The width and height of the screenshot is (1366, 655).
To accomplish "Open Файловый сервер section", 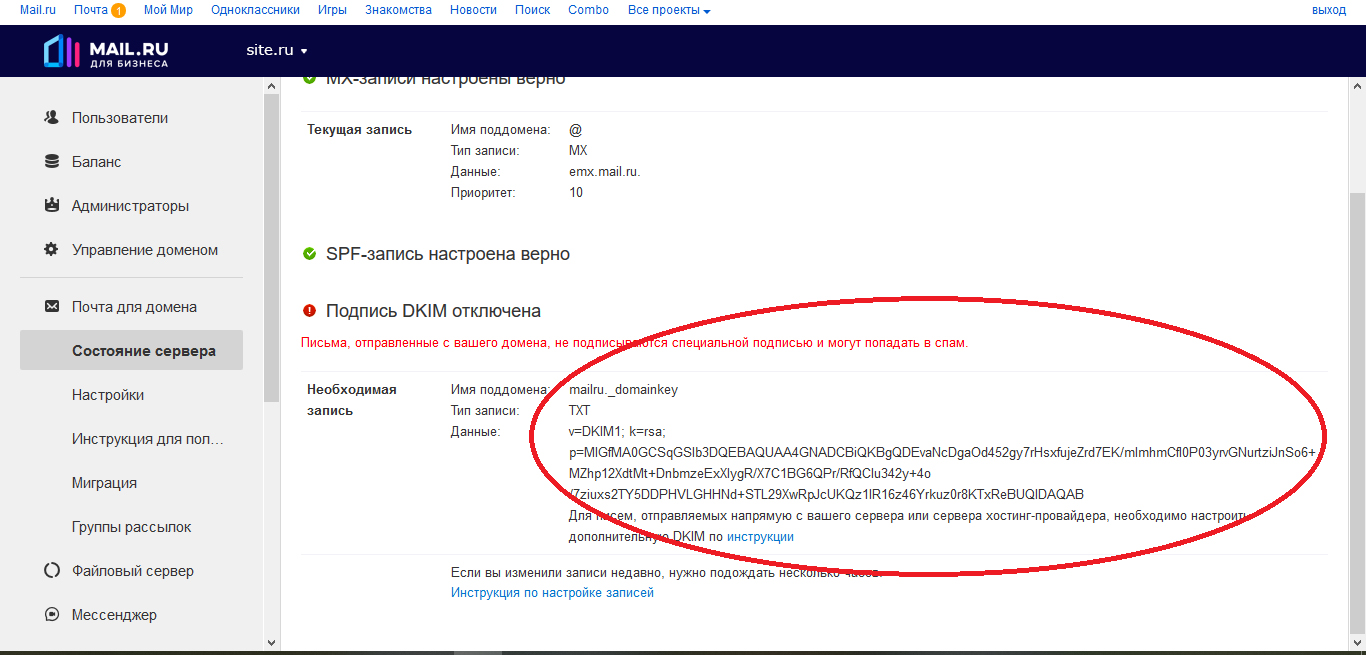I will (x=133, y=571).
